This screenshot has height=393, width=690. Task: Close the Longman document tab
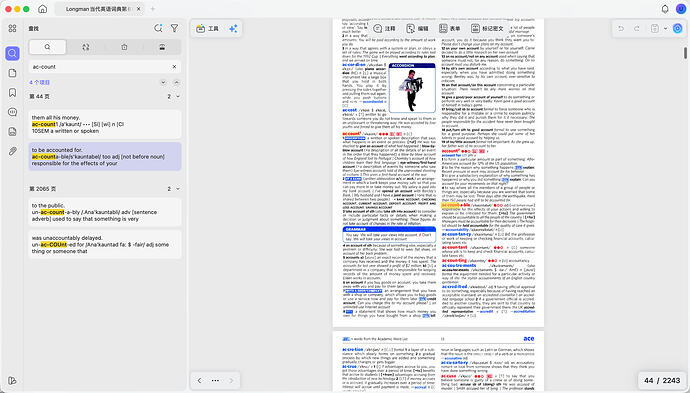139,9
